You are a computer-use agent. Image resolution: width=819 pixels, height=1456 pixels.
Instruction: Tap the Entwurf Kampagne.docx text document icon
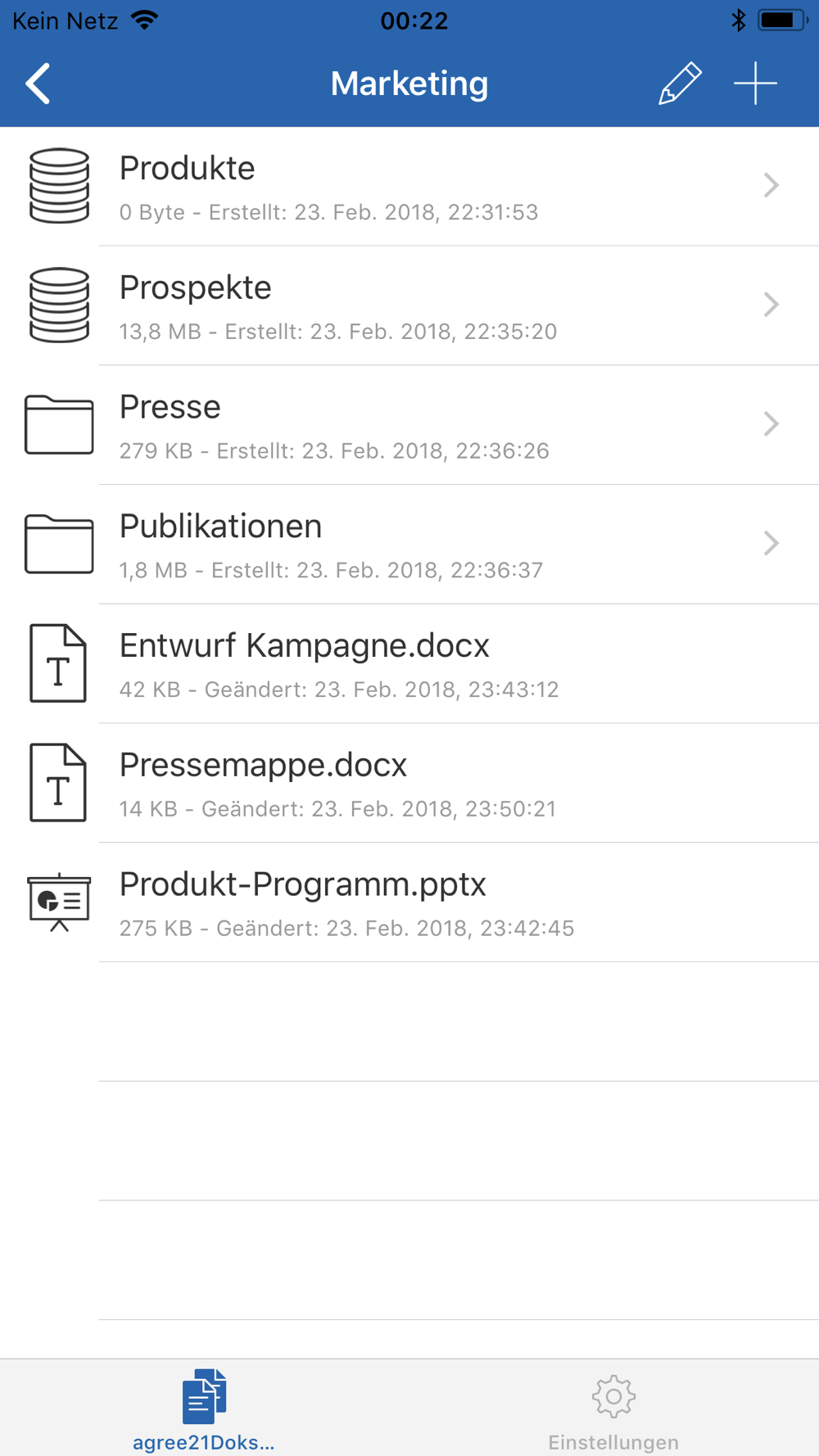tap(58, 663)
